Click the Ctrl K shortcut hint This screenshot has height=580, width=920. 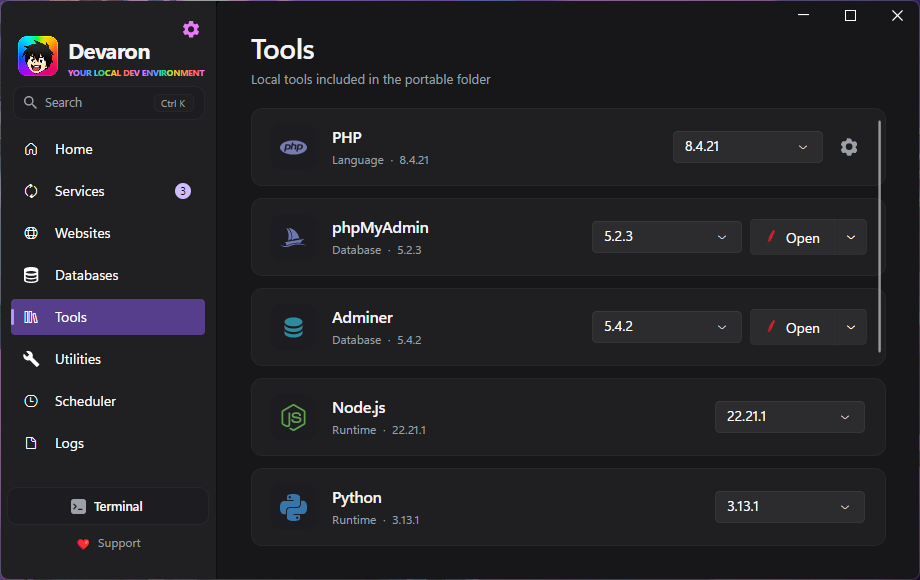(x=173, y=103)
